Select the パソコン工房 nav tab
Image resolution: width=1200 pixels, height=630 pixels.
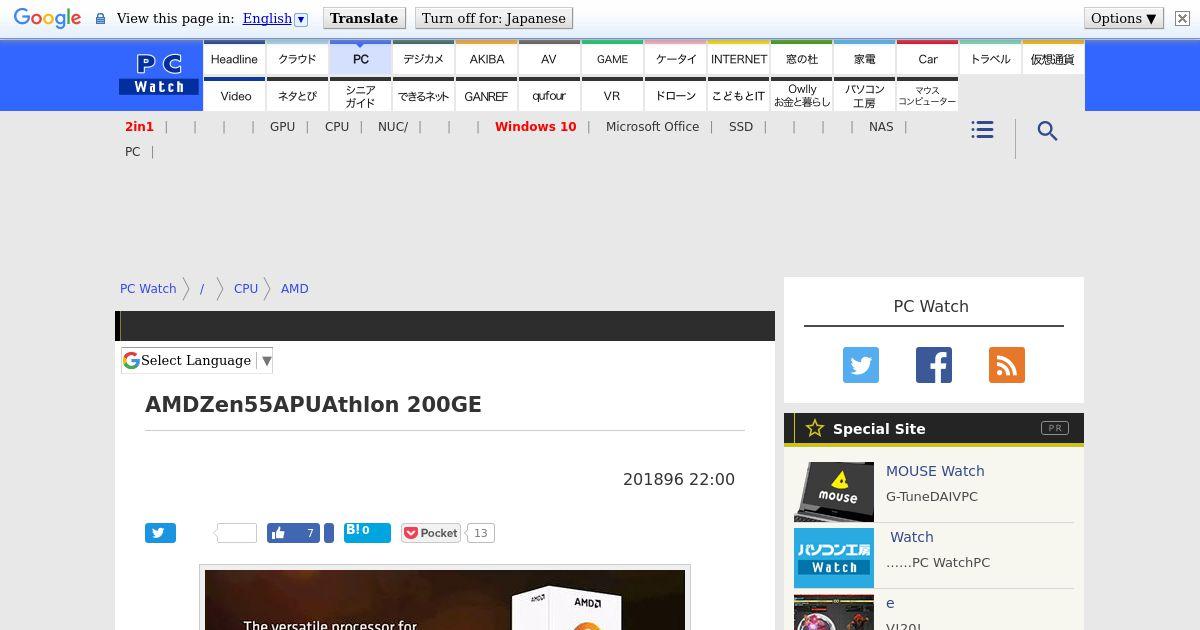click(865, 96)
